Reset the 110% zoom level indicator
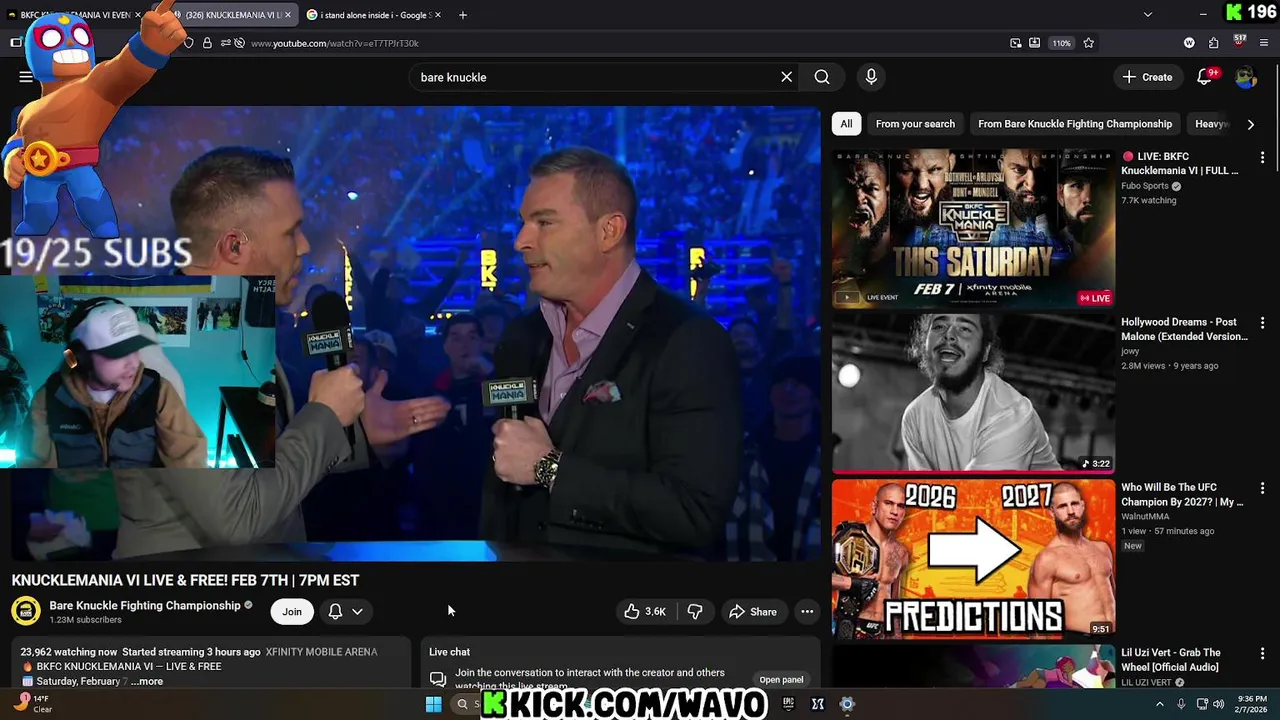This screenshot has height=720, width=1280. coord(1061,43)
